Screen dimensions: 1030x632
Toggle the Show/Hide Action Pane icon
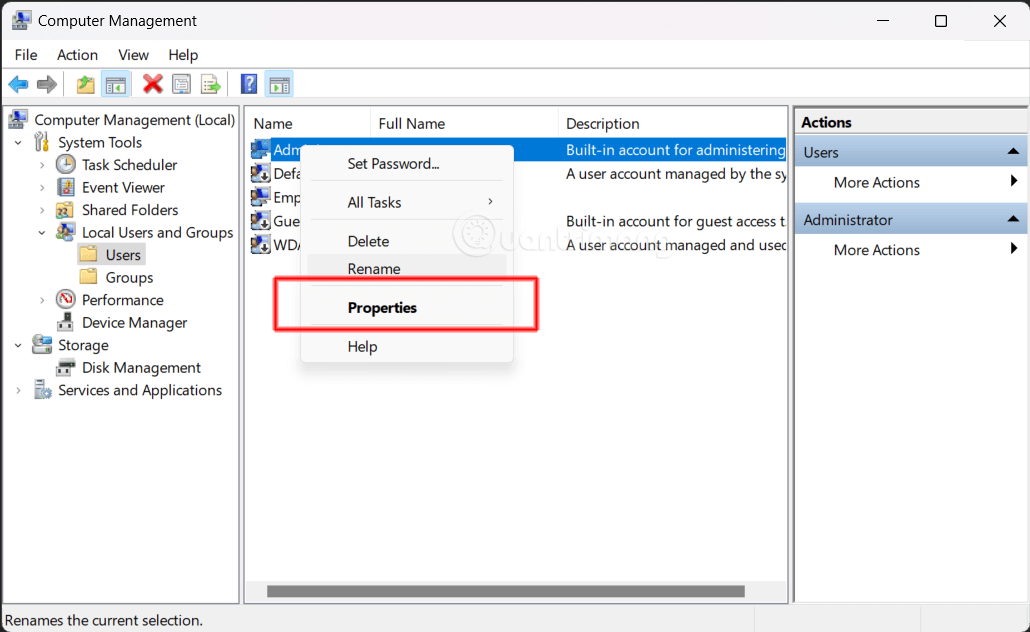tap(279, 85)
